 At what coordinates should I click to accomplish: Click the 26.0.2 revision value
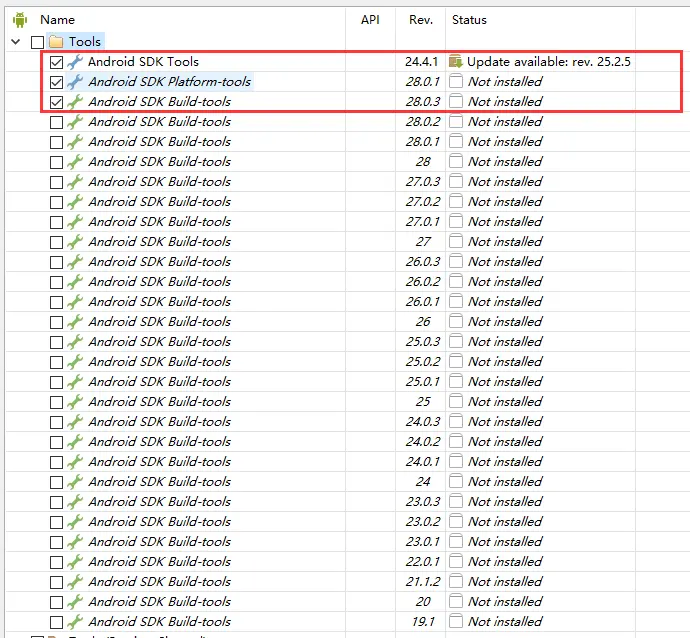pyautogui.click(x=422, y=282)
